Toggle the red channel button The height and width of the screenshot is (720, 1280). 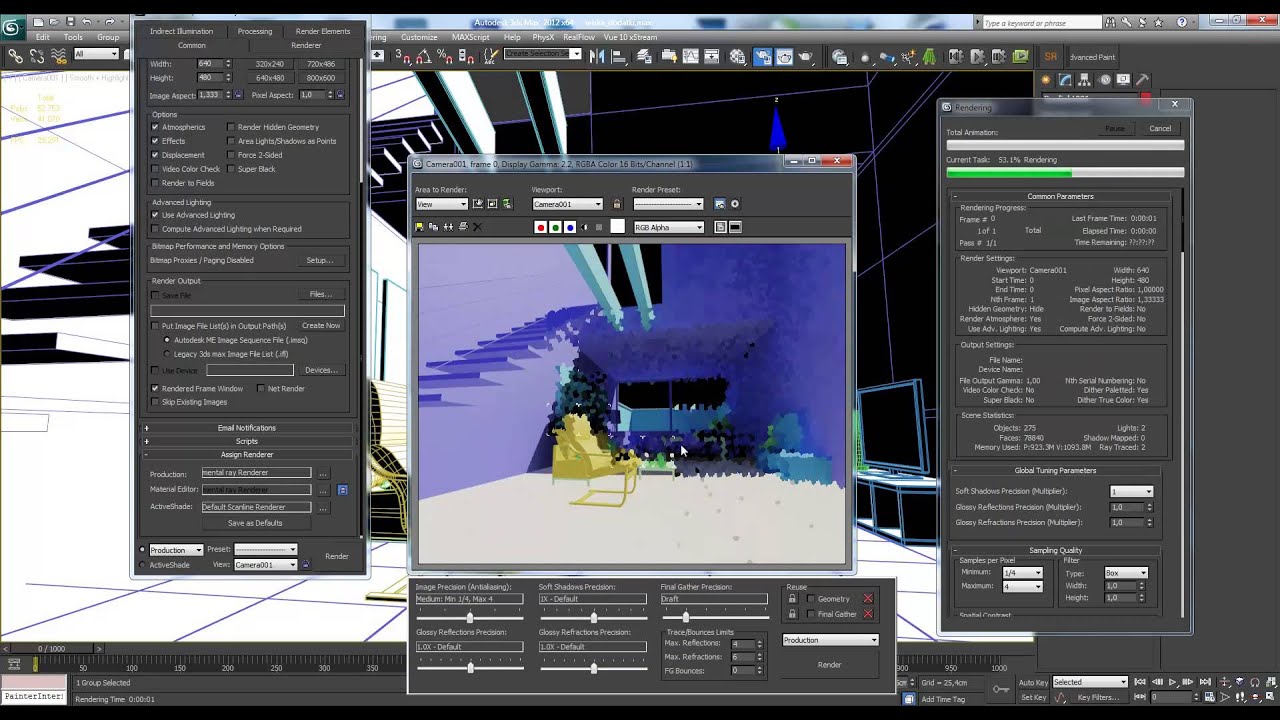click(541, 227)
